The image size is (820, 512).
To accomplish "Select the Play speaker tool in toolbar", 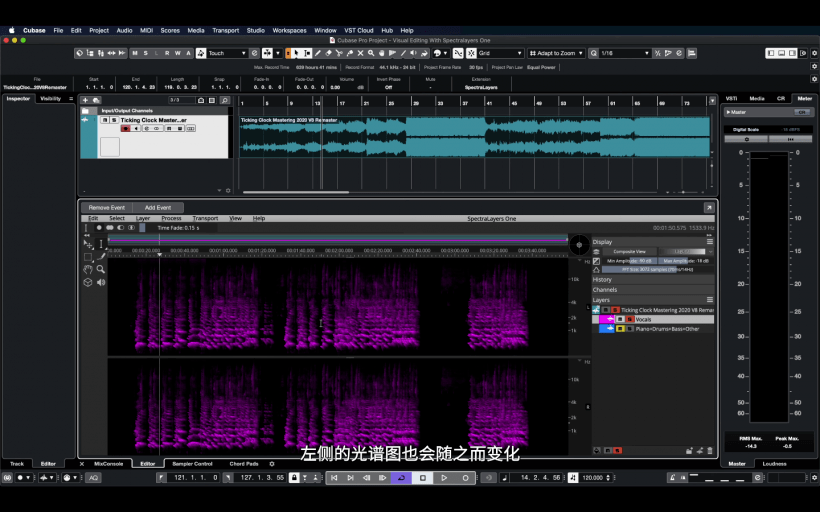I will [x=413, y=53].
